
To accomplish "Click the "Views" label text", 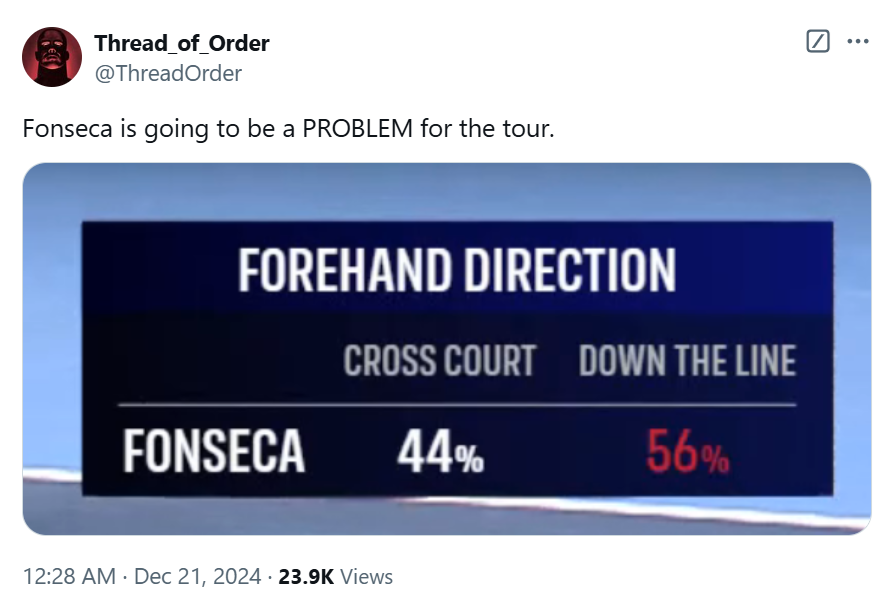I will coord(366,577).
